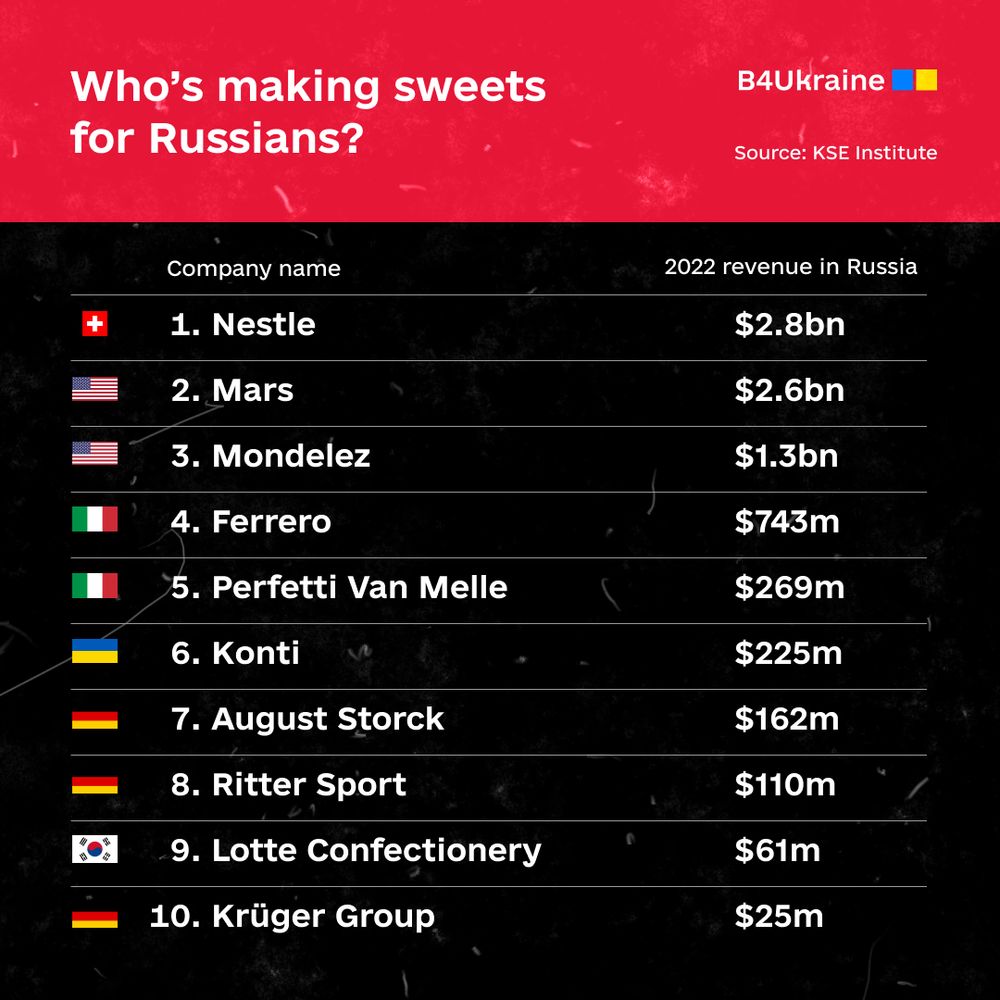Click the "Company name" column header
The image size is (1000, 1000).
pos(253,269)
